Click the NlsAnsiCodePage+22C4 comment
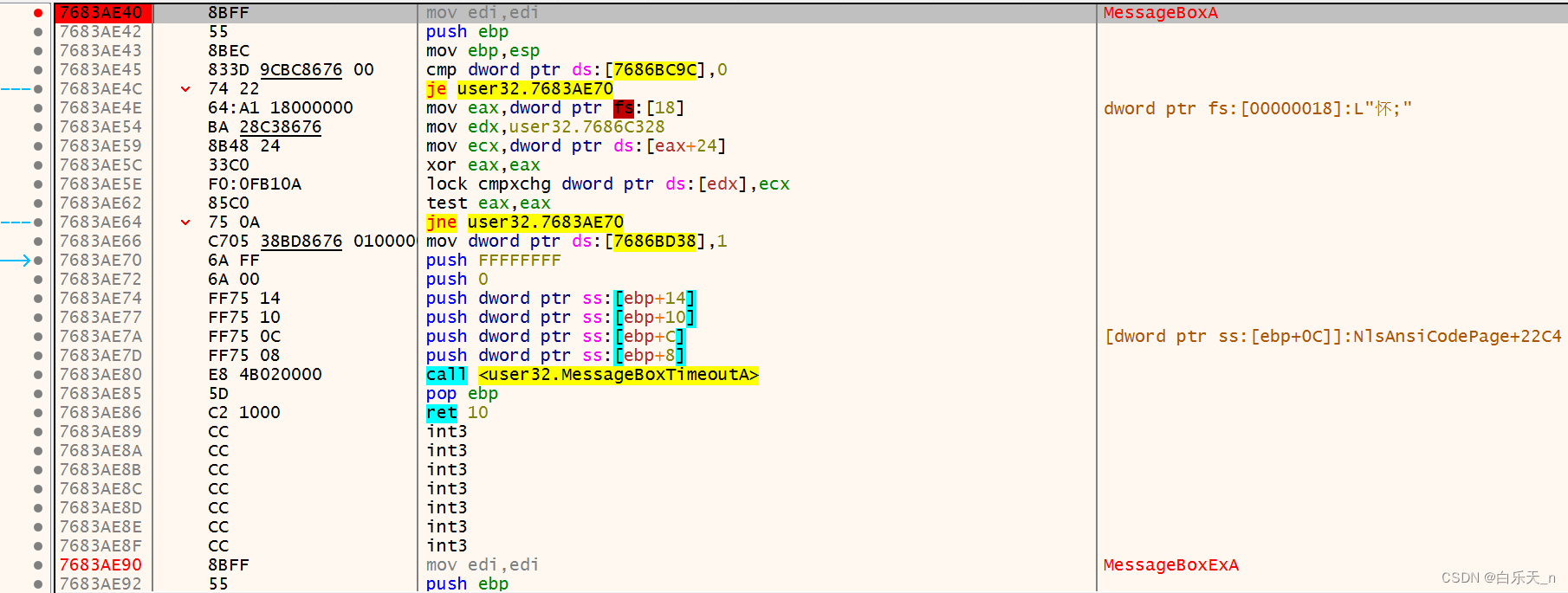Image resolution: width=1568 pixels, height=593 pixels. point(1333,337)
